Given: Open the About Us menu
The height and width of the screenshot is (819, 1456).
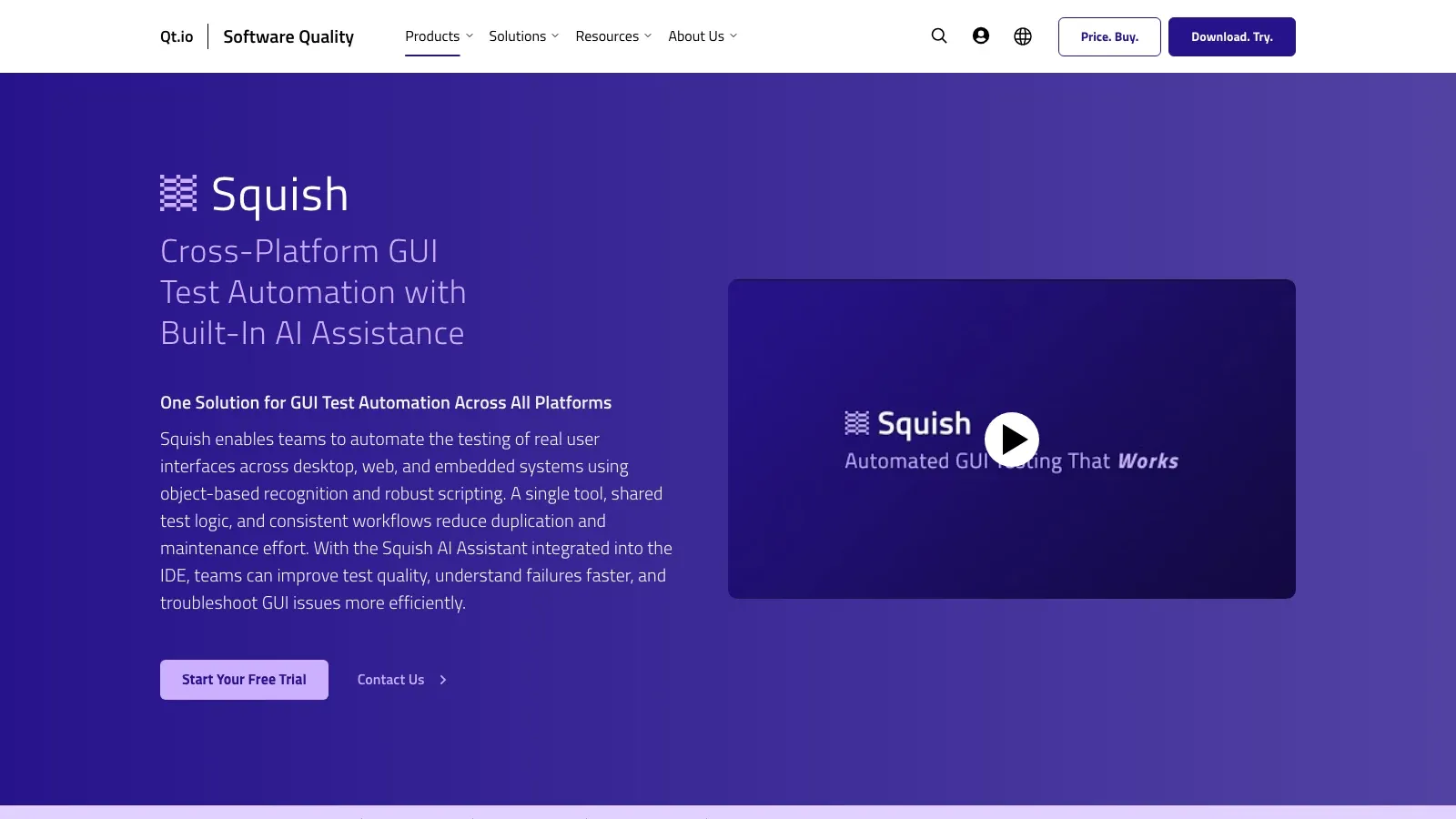Looking at the screenshot, I should click(696, 36).
